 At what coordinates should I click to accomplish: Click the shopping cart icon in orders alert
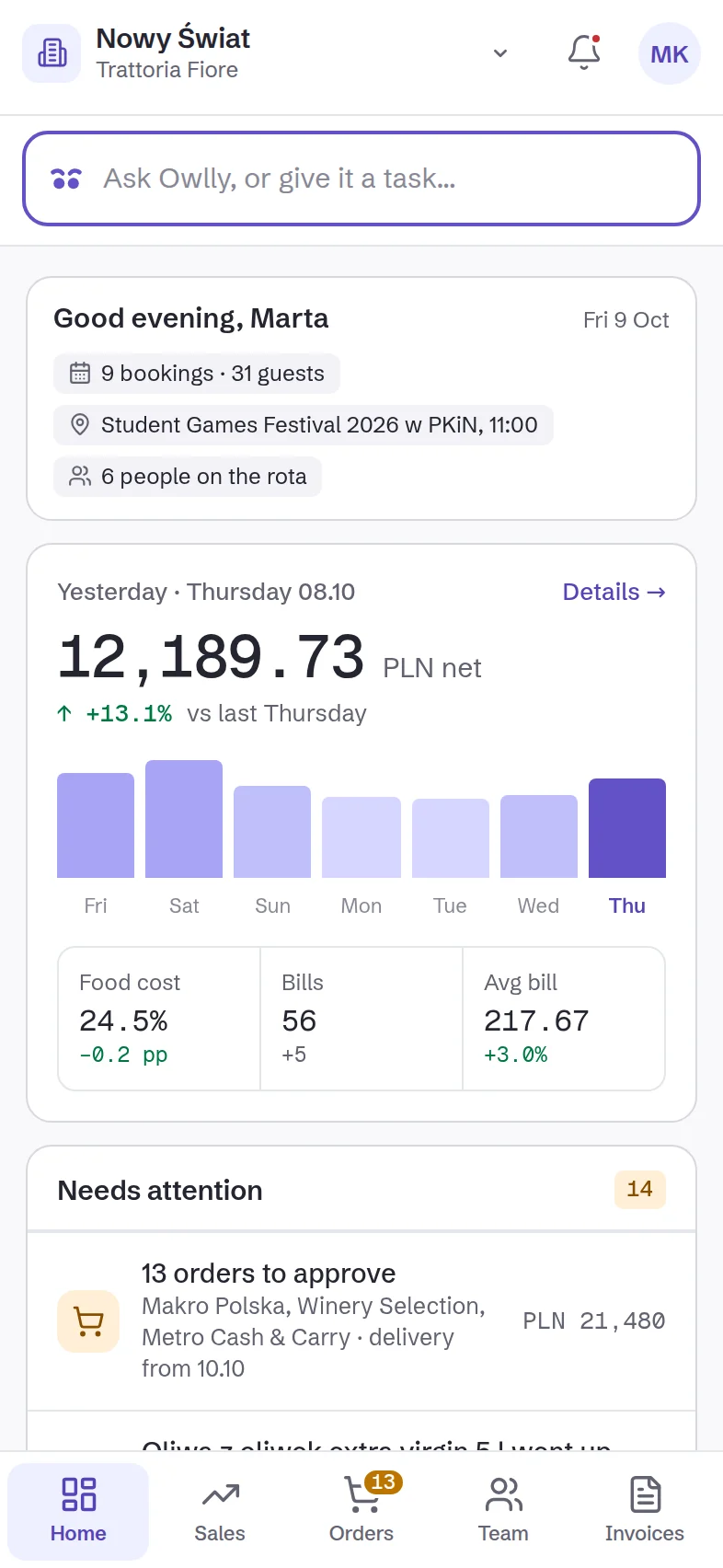coord(88,1321)
